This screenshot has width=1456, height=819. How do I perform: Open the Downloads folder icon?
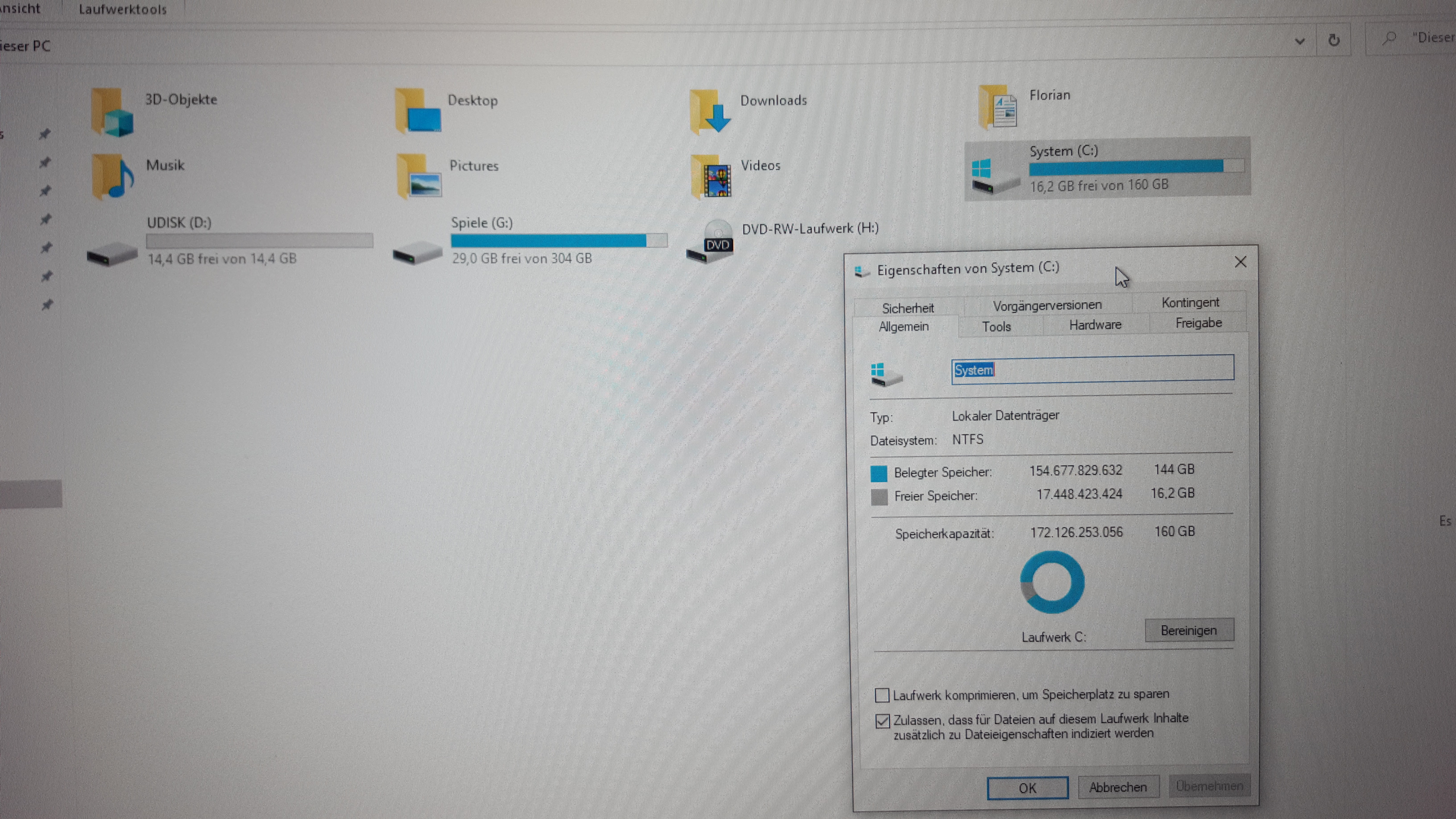coord(710,112)
